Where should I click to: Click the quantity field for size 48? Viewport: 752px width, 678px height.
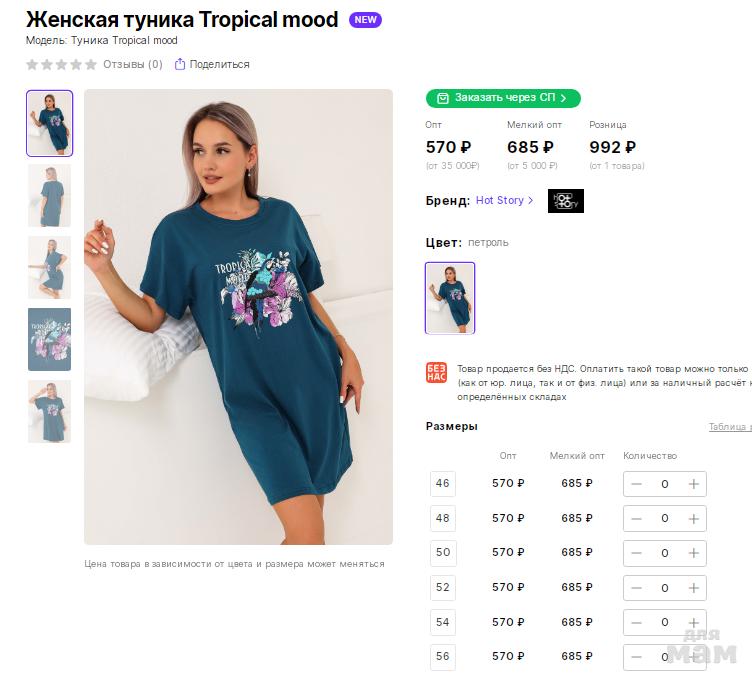tap(664, 518)
